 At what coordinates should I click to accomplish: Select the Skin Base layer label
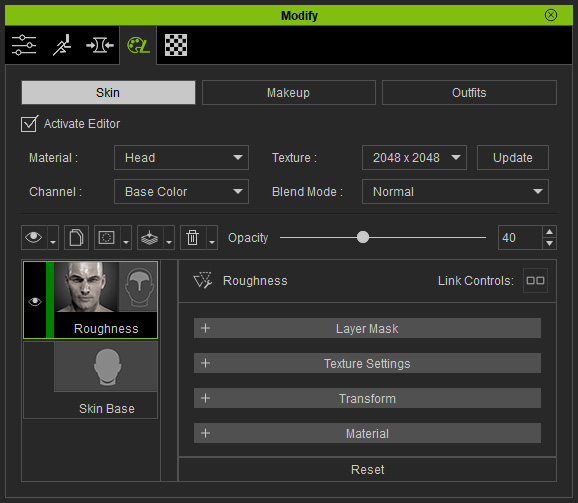click(107, 409)
